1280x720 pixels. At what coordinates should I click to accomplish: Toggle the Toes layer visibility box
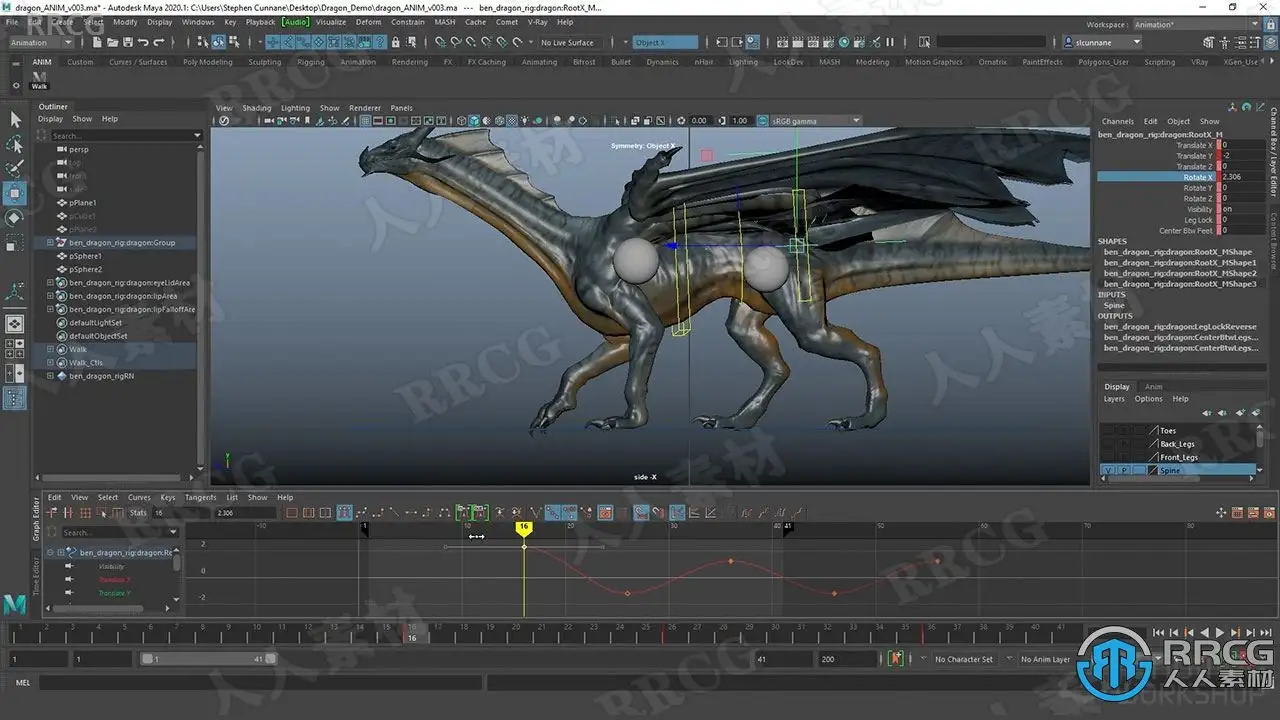click(1107, 431)
